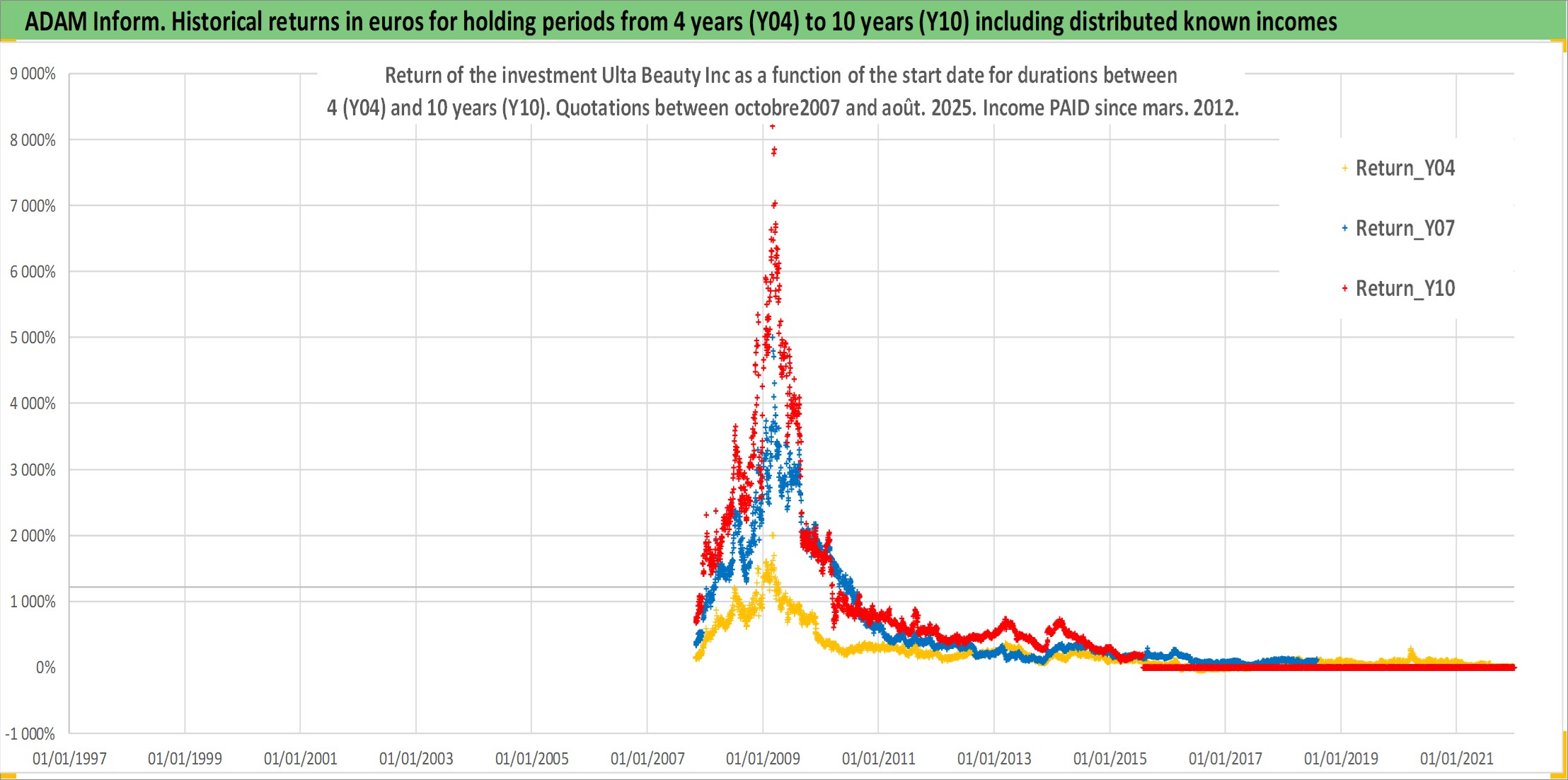Screen dimensions: 1568x780
Task: Select the -1 000% y-axis label
Action: [30, 734]
